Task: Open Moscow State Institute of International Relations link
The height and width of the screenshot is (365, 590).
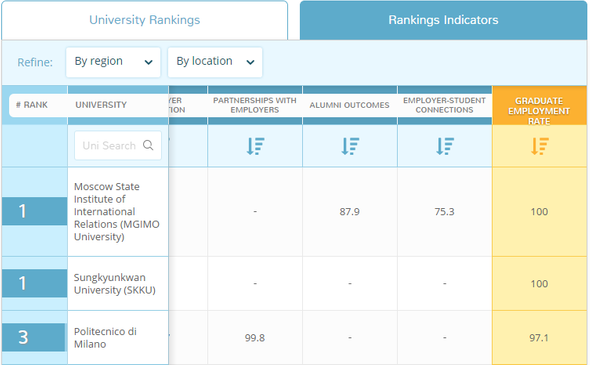Action: click(117, 211)
